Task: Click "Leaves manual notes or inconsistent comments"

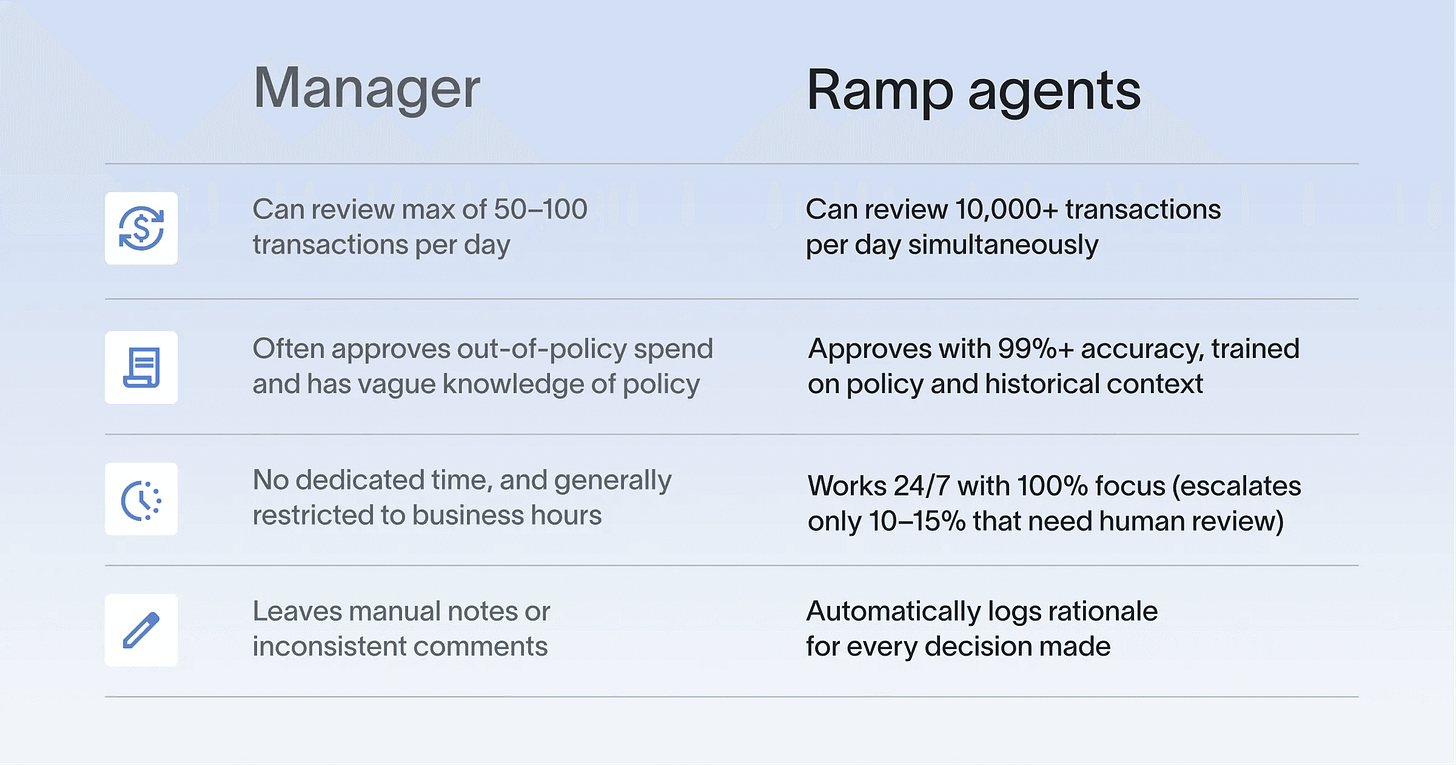Action: coord(400,628)
